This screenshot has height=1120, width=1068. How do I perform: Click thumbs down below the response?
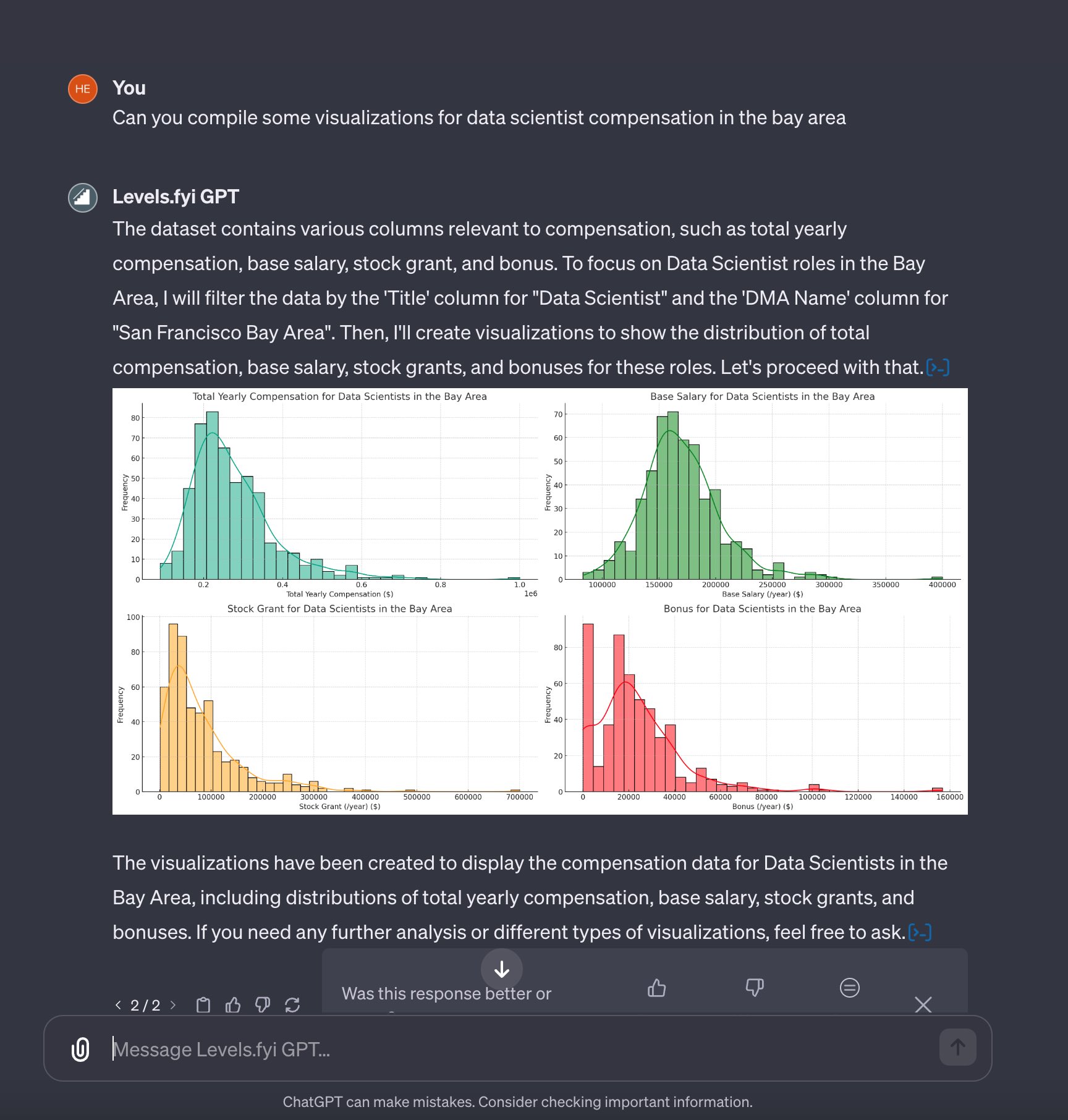(263, 1005)
